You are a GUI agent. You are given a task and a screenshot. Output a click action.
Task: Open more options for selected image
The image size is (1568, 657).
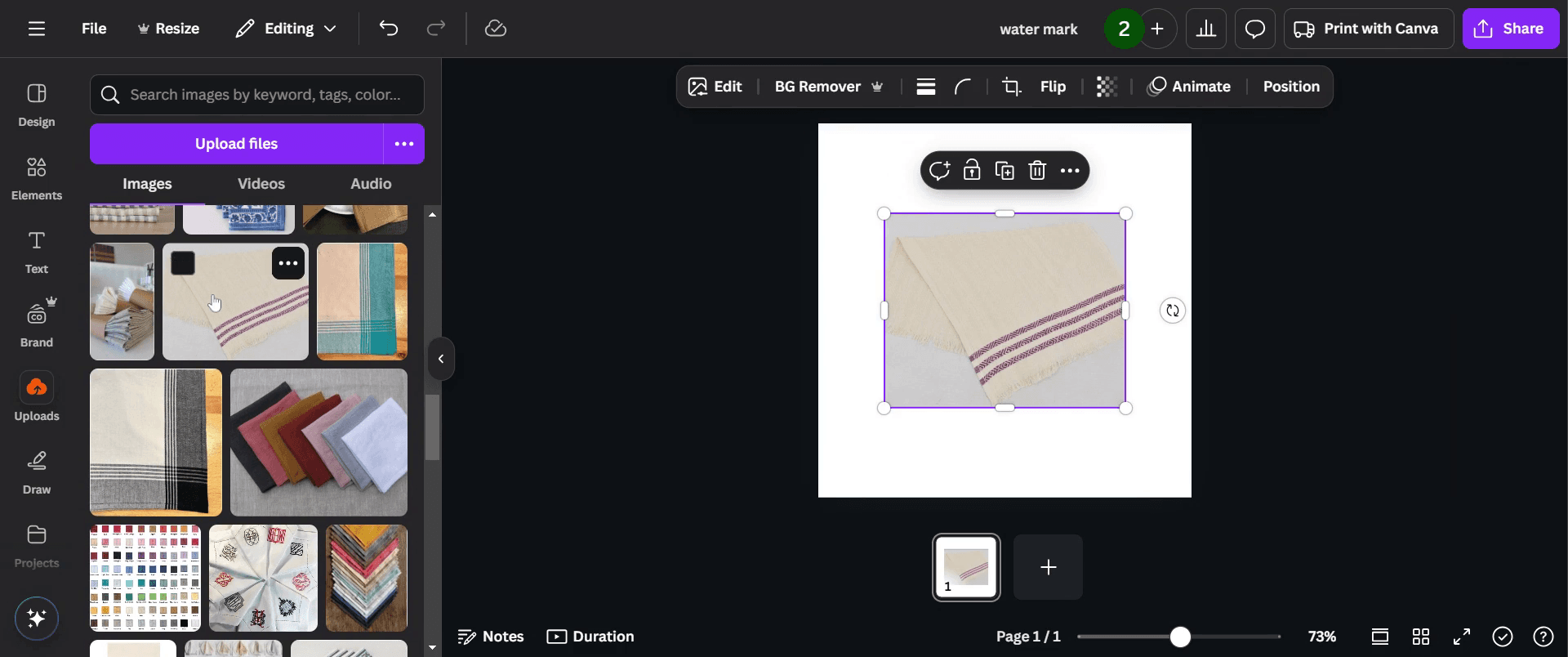tap(1070, 171)
